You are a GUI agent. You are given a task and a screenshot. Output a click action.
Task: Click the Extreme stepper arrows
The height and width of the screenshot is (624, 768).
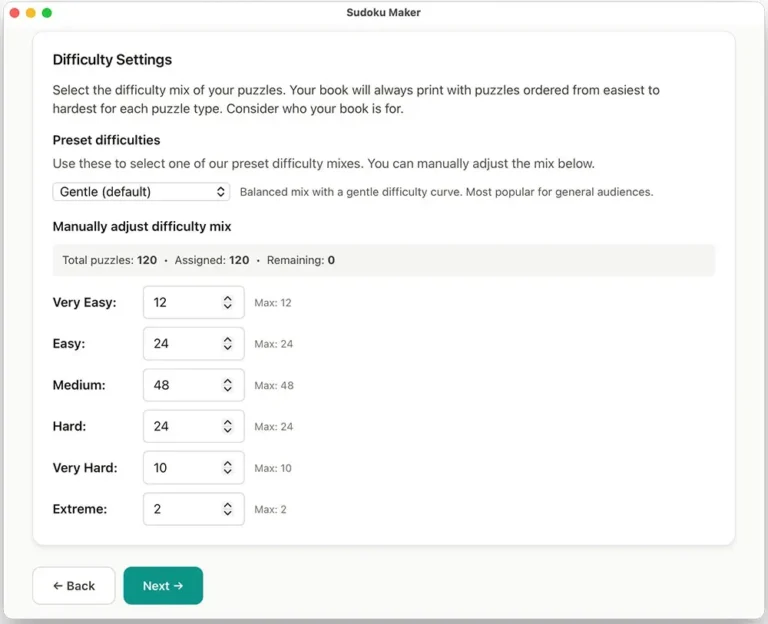point(228,509)
